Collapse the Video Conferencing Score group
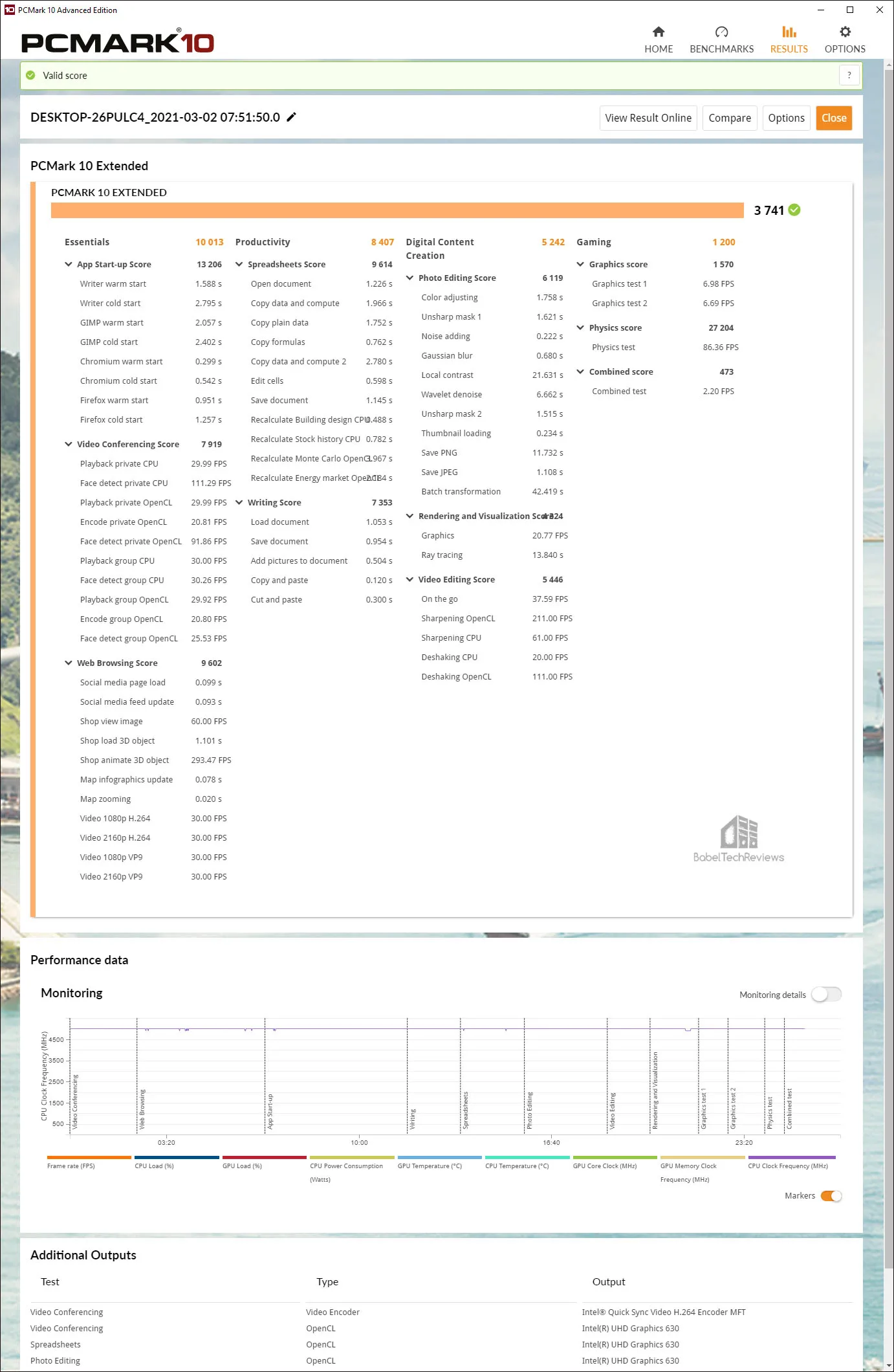This screenshot has height=1372, width=894. tap(69, 444)
